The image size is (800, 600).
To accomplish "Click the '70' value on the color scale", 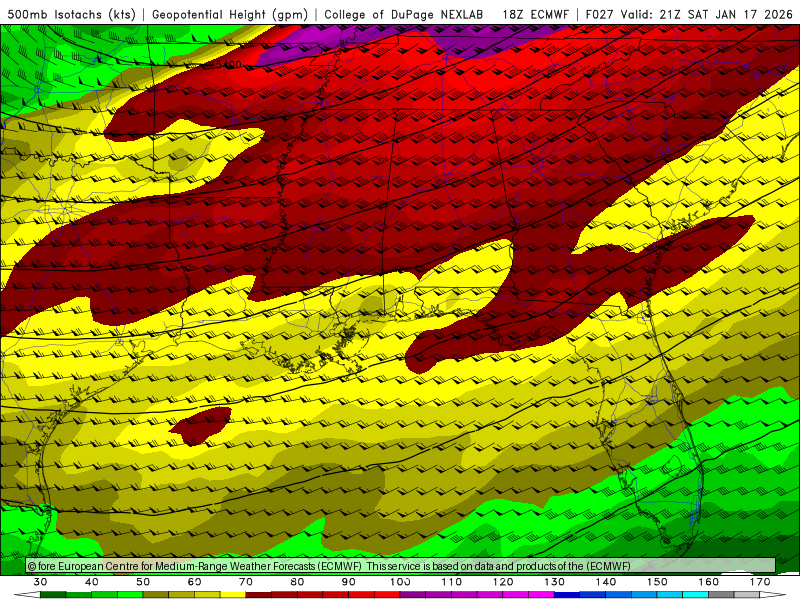I will coord(246,582).
